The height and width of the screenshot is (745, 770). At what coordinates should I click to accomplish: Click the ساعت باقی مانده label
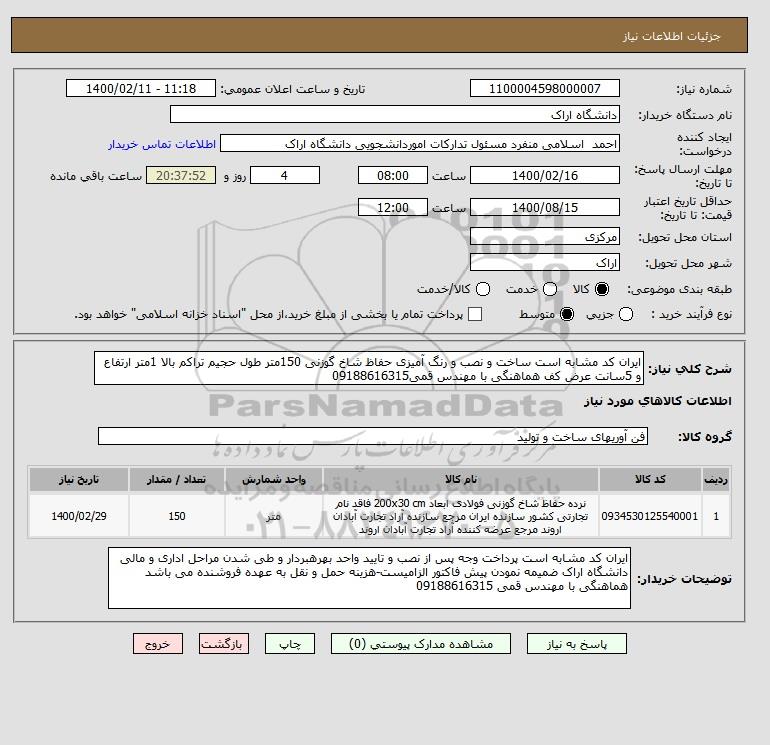click(x=96, y=176)
